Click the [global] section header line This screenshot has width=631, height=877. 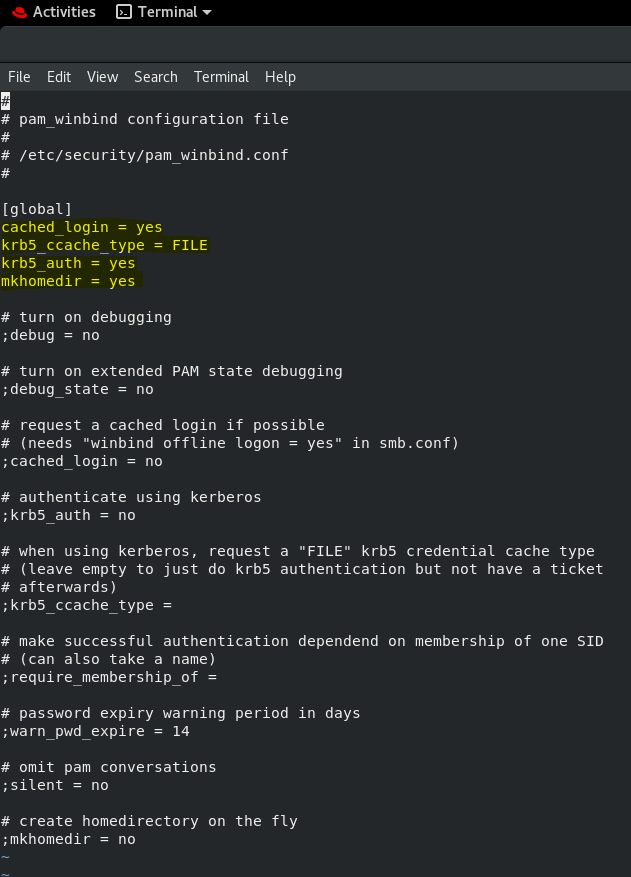(x=37, y=209)
